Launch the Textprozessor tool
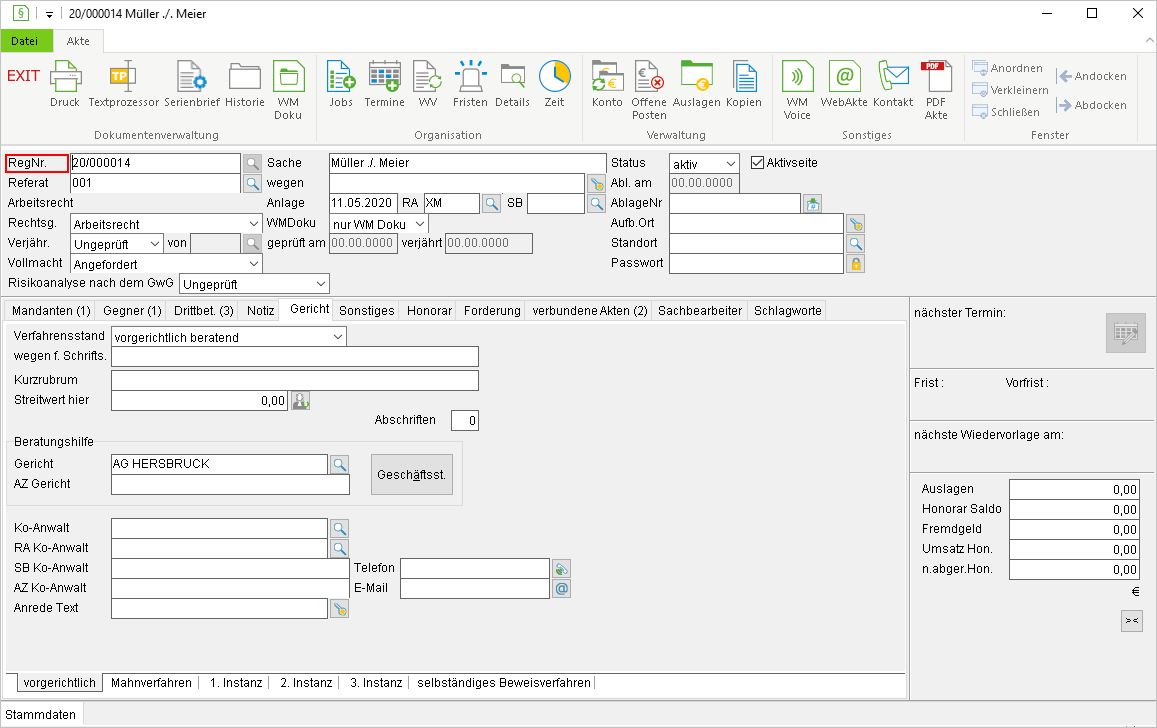 click(x=123, y=83)
